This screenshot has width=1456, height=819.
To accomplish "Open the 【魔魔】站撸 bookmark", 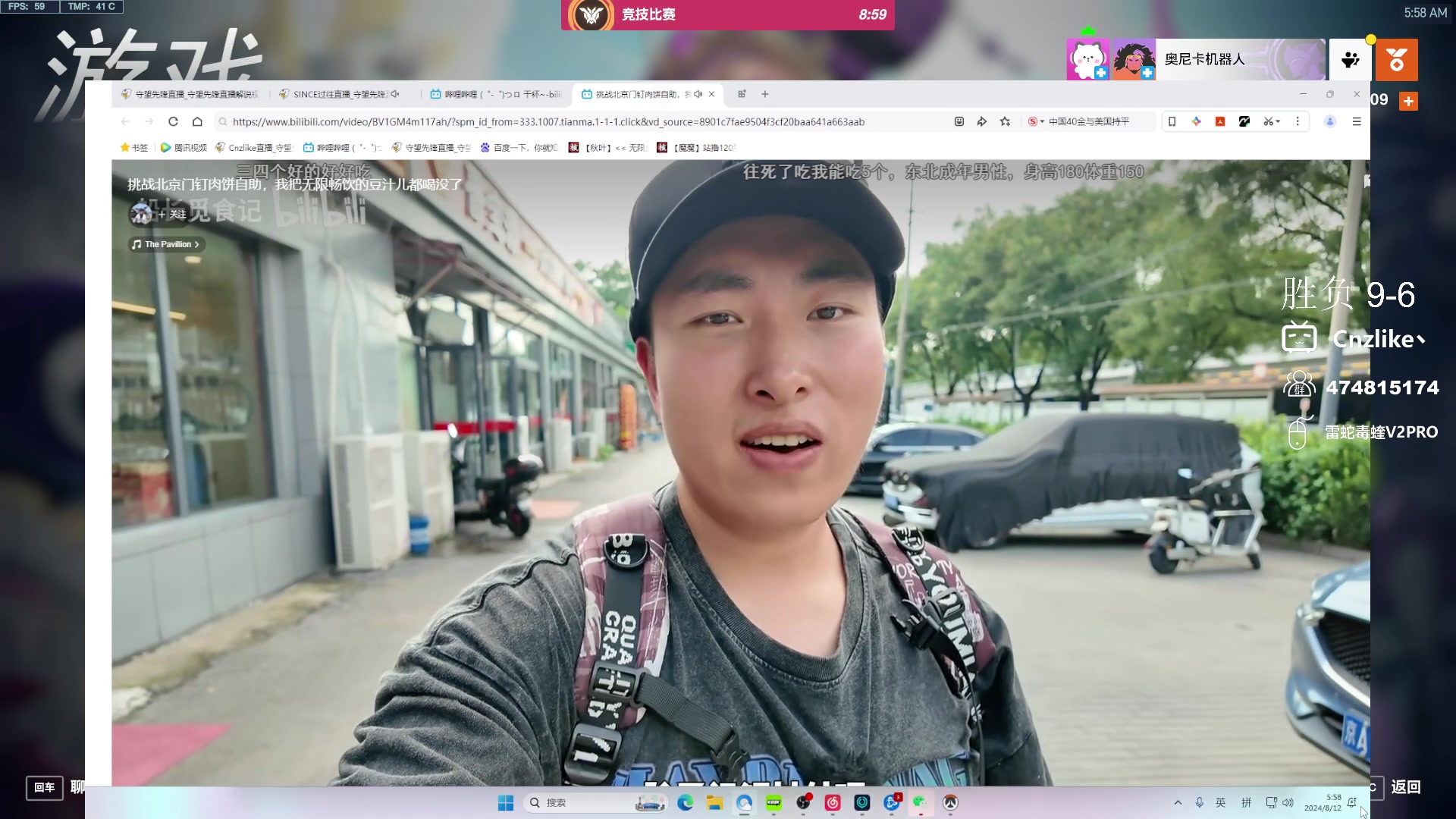I will click(696, 148).
